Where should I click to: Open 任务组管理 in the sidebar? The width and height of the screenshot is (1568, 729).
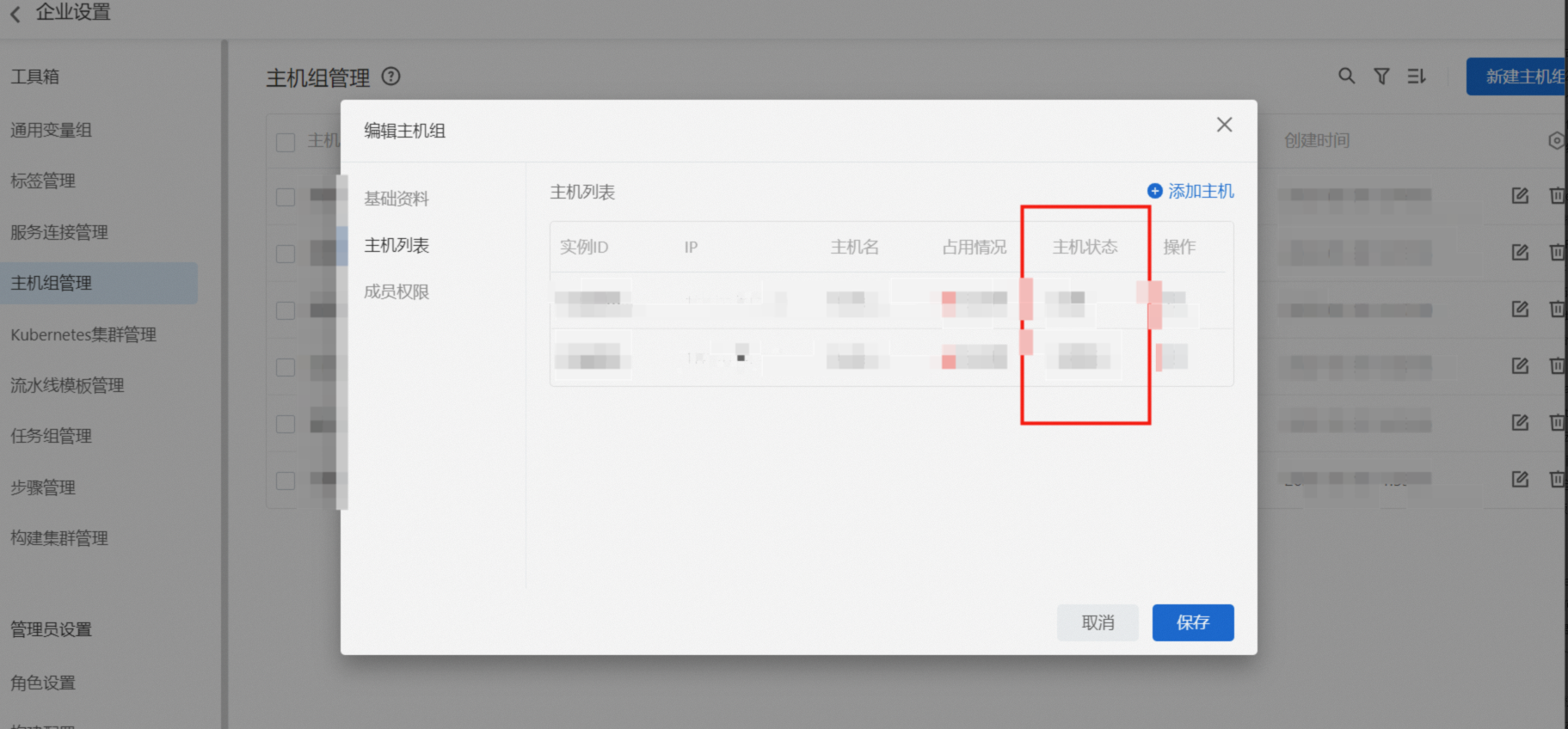pos(52,436)
